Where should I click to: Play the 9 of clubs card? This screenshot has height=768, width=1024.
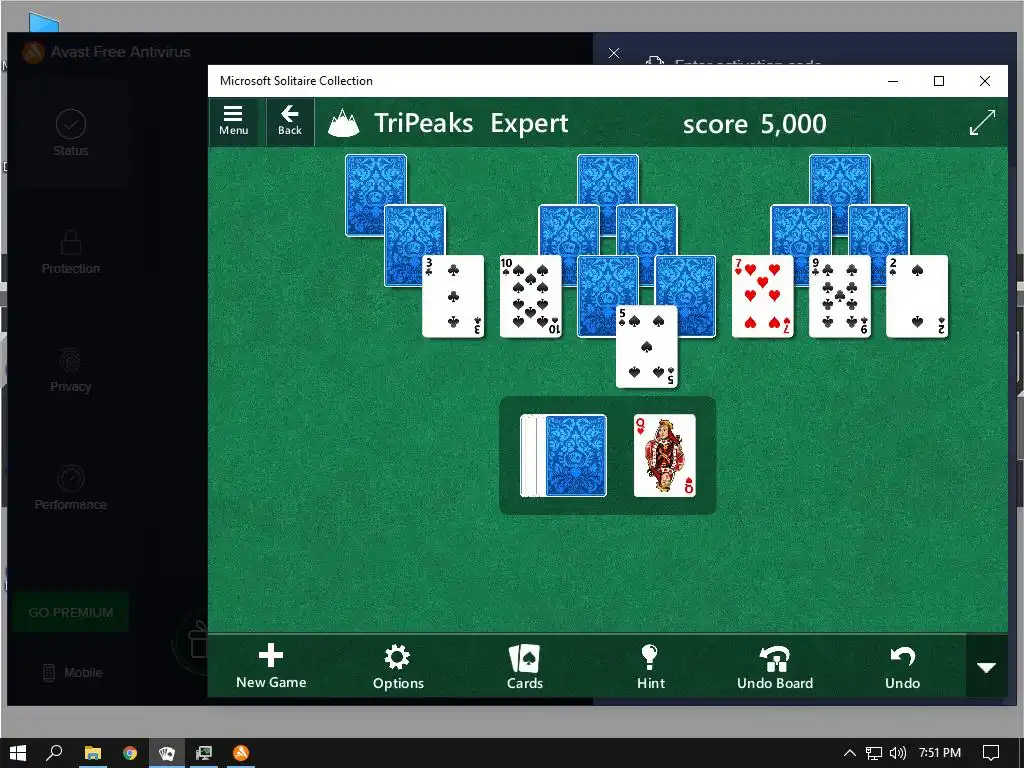point(840,296)
